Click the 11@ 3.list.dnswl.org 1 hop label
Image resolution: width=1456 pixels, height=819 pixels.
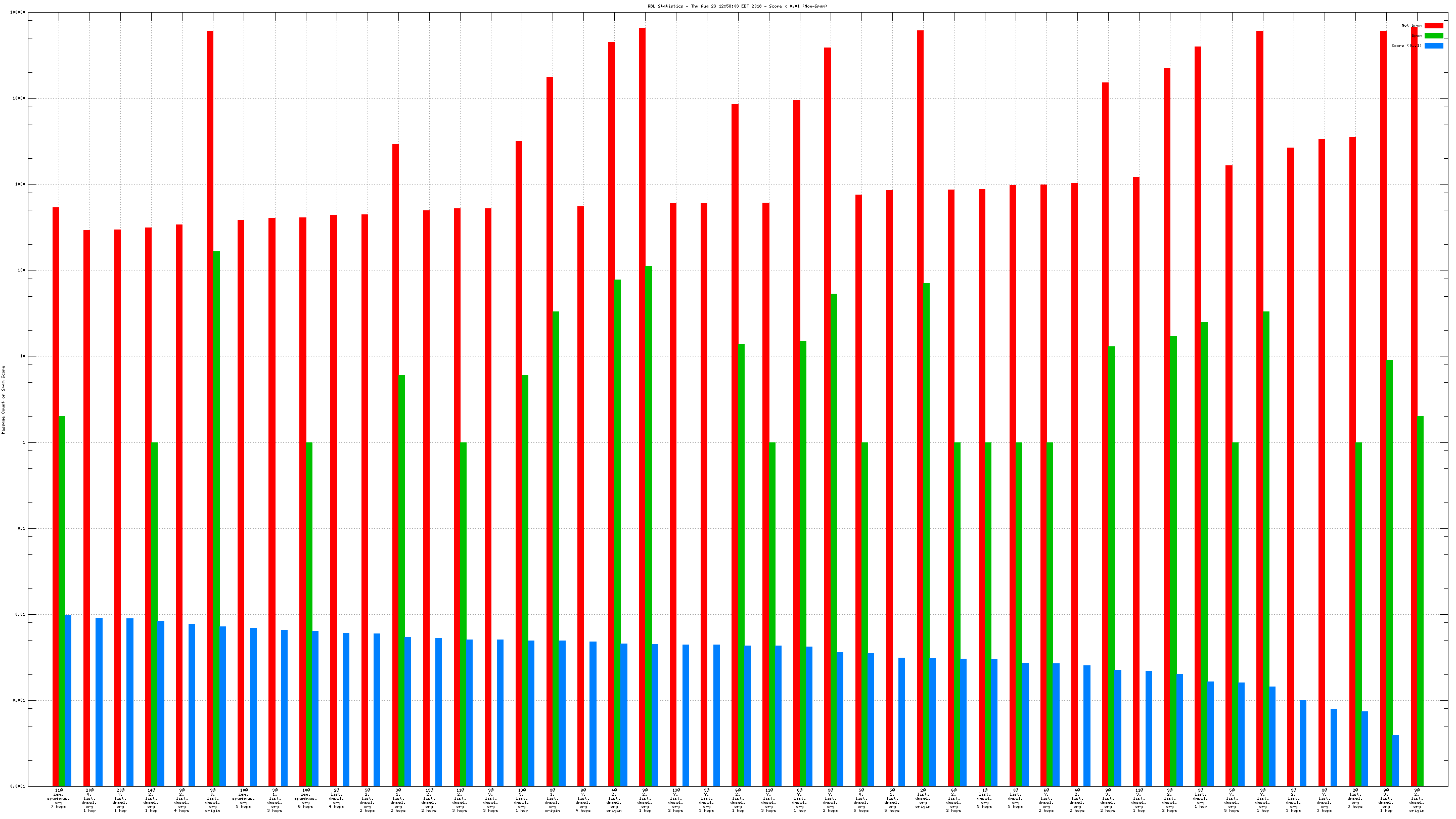1139,800
